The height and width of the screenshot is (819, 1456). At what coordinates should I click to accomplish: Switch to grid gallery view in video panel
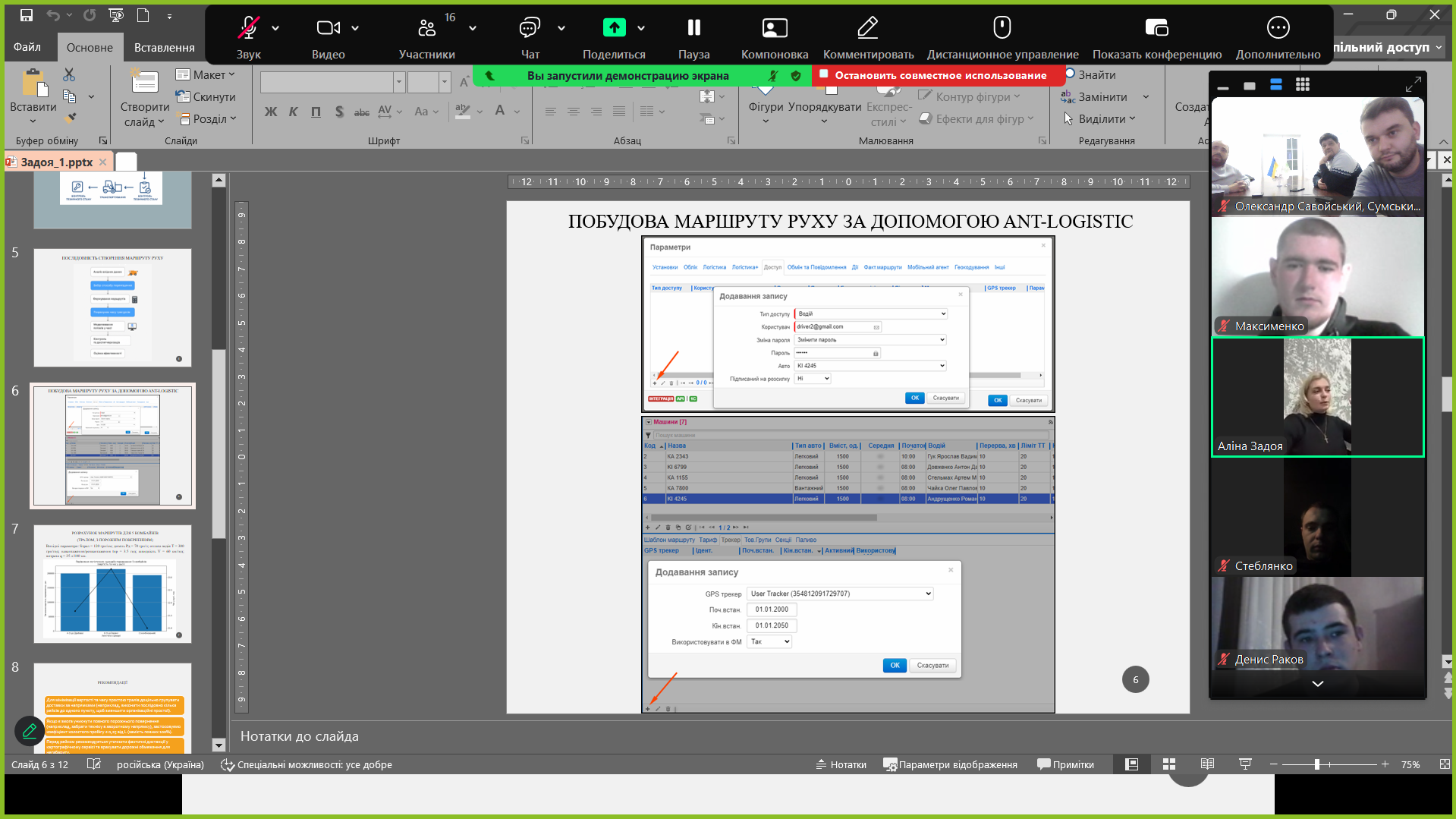1302,85
